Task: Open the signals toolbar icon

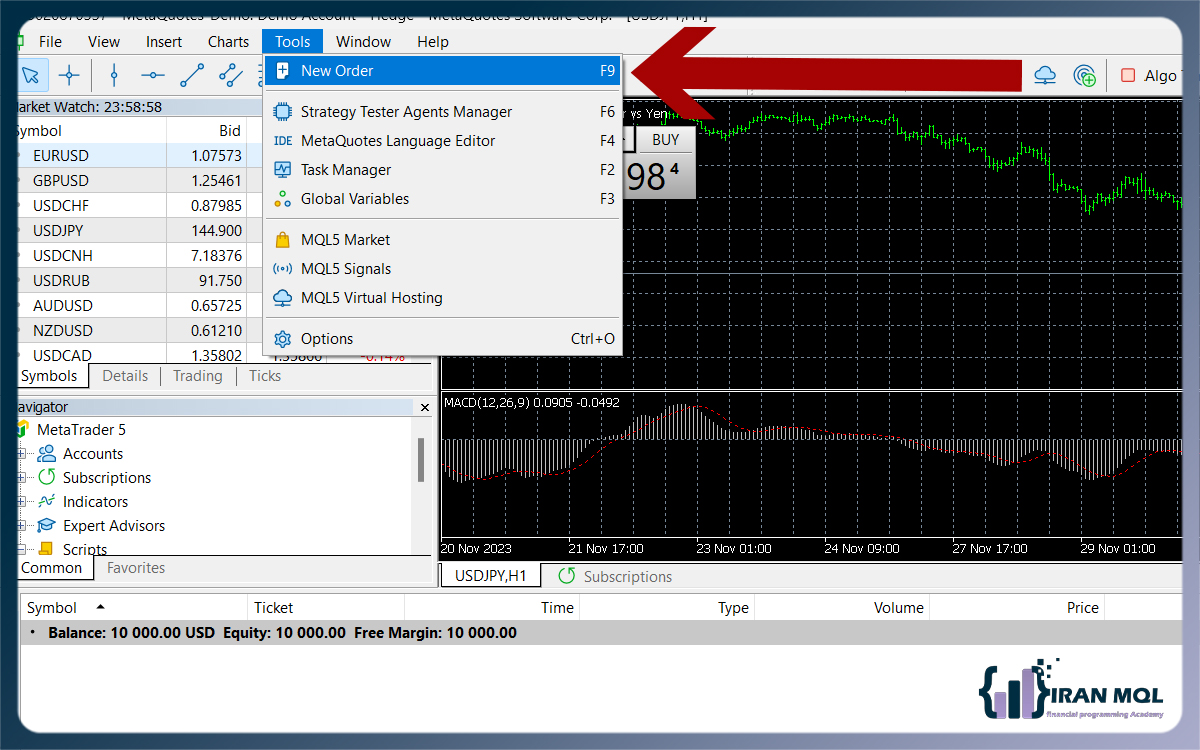Action: click(x=1084, y=75)
